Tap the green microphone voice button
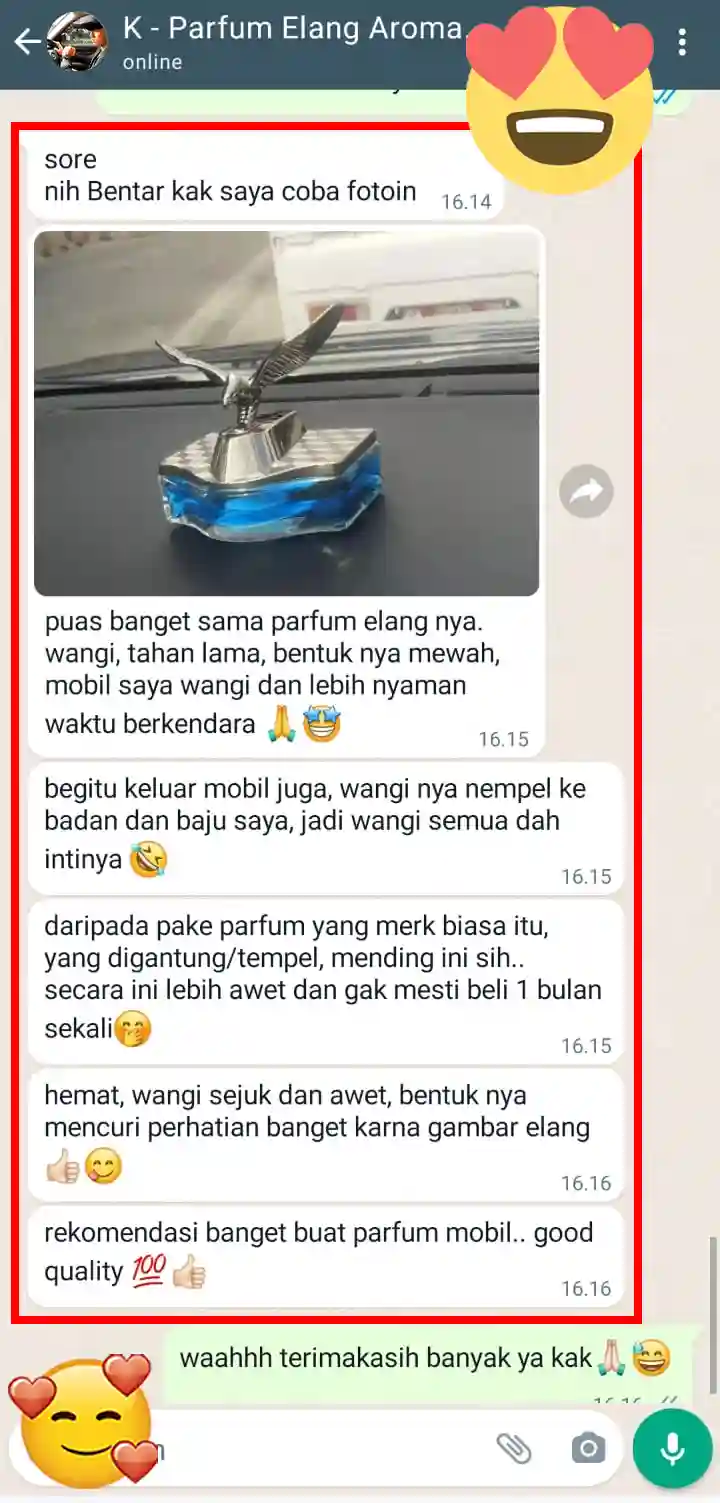 point(673,1449)
